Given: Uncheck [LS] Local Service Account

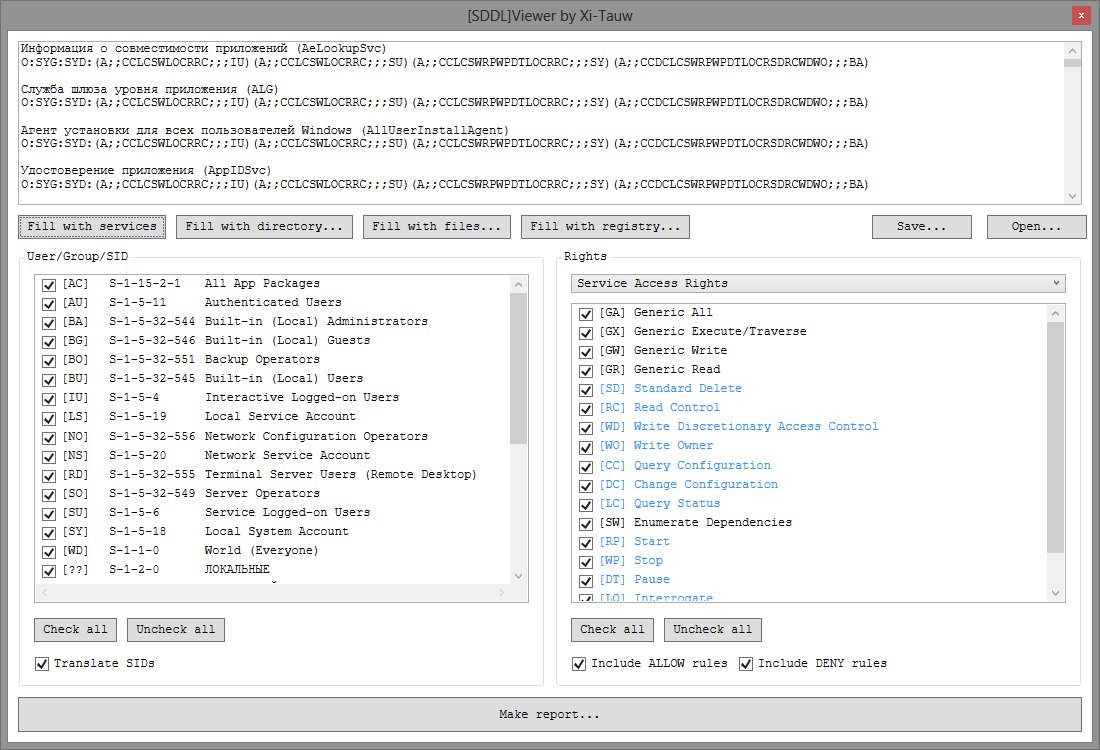Looking at the screenshot, I should tap(48, 418).
